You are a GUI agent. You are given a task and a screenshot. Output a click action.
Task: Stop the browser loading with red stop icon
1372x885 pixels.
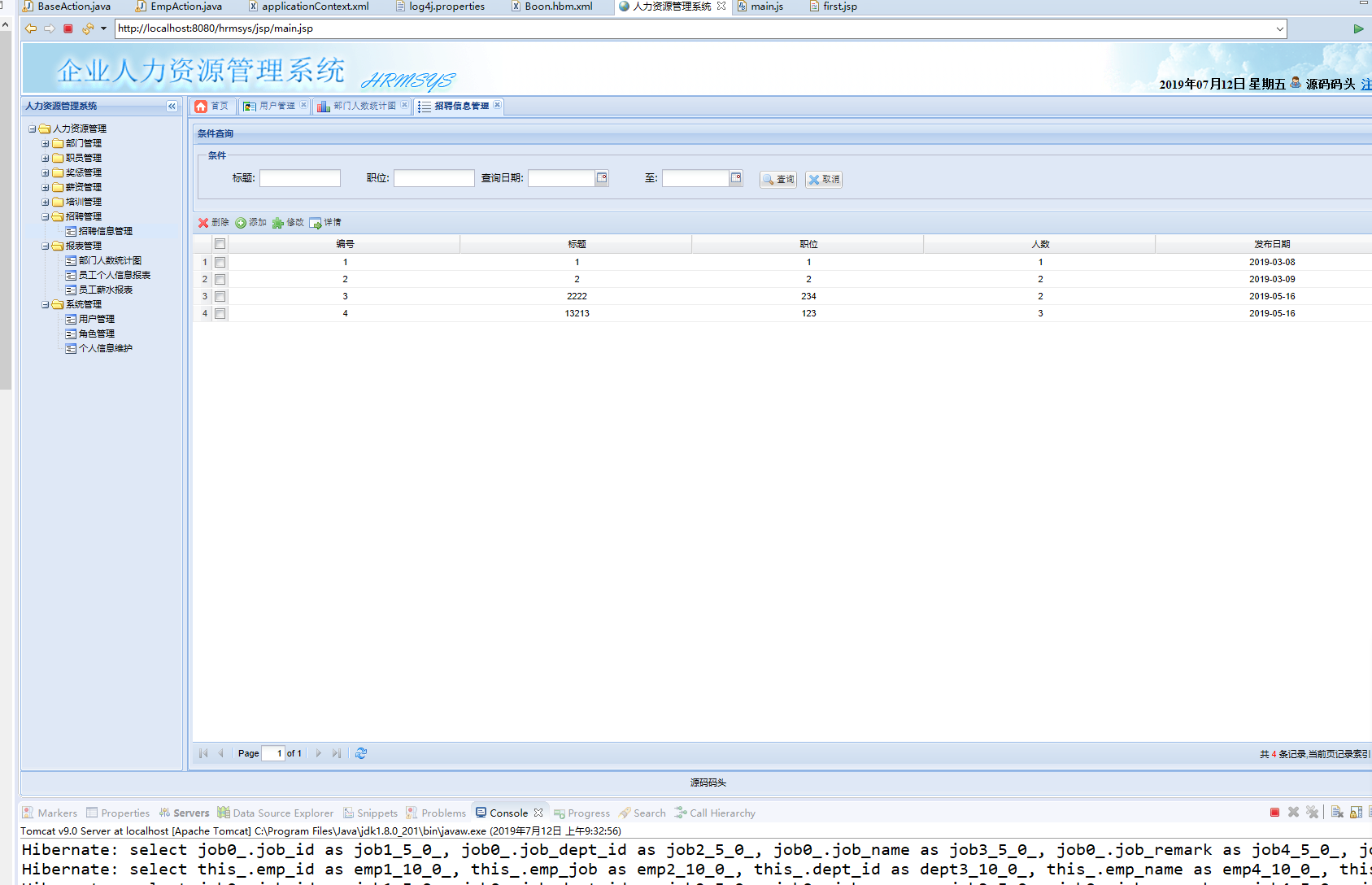[x=68, y=28]
